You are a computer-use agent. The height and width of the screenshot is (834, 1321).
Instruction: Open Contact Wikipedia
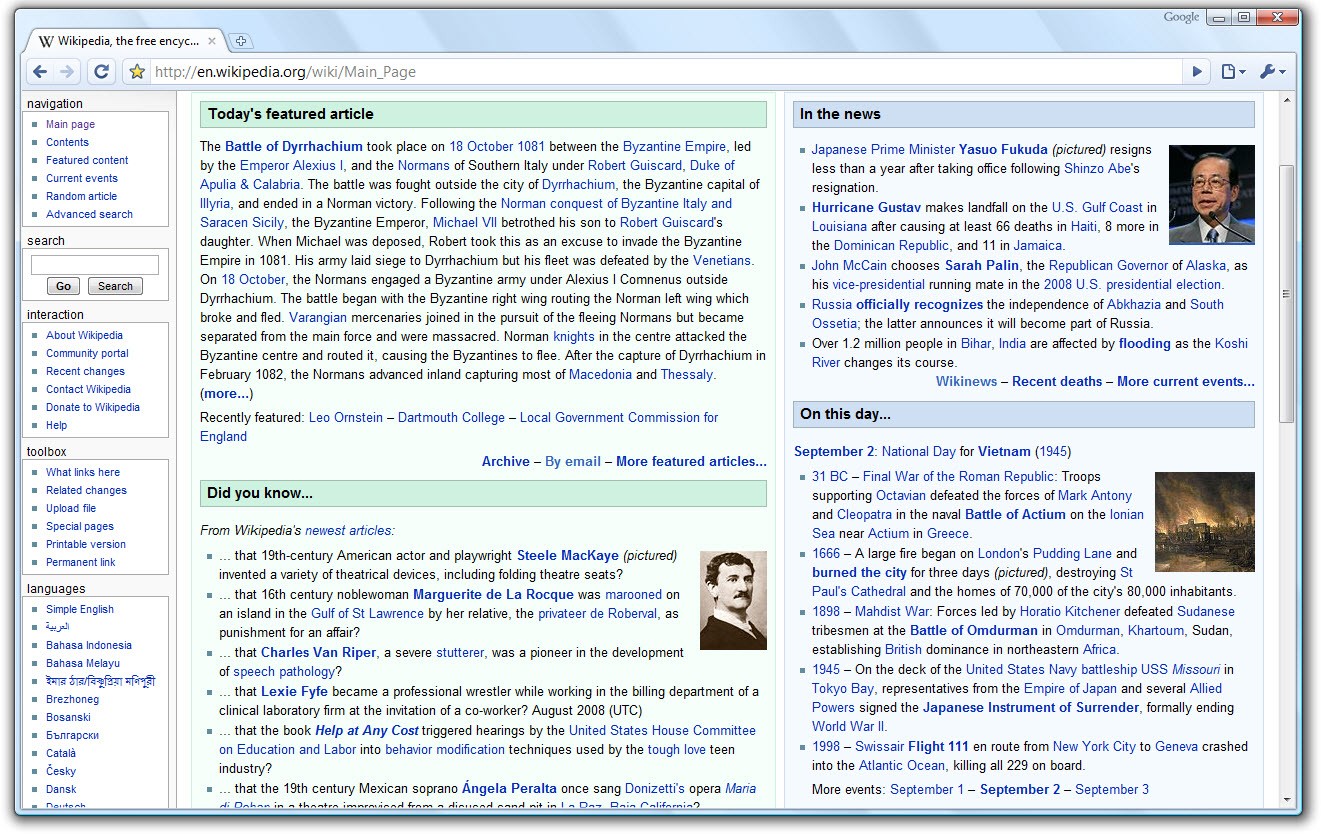[88, 389]
